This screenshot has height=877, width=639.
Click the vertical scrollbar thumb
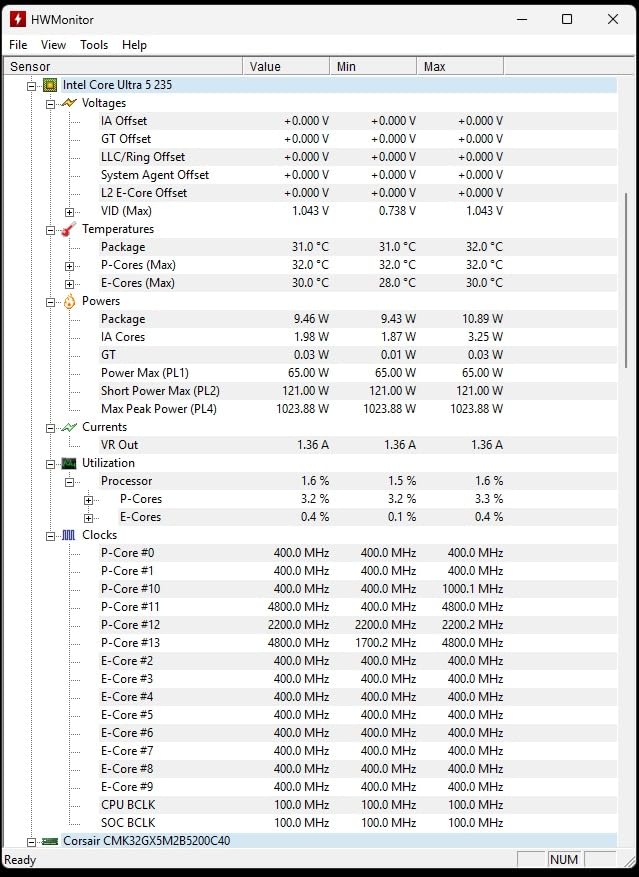point(627,280)
